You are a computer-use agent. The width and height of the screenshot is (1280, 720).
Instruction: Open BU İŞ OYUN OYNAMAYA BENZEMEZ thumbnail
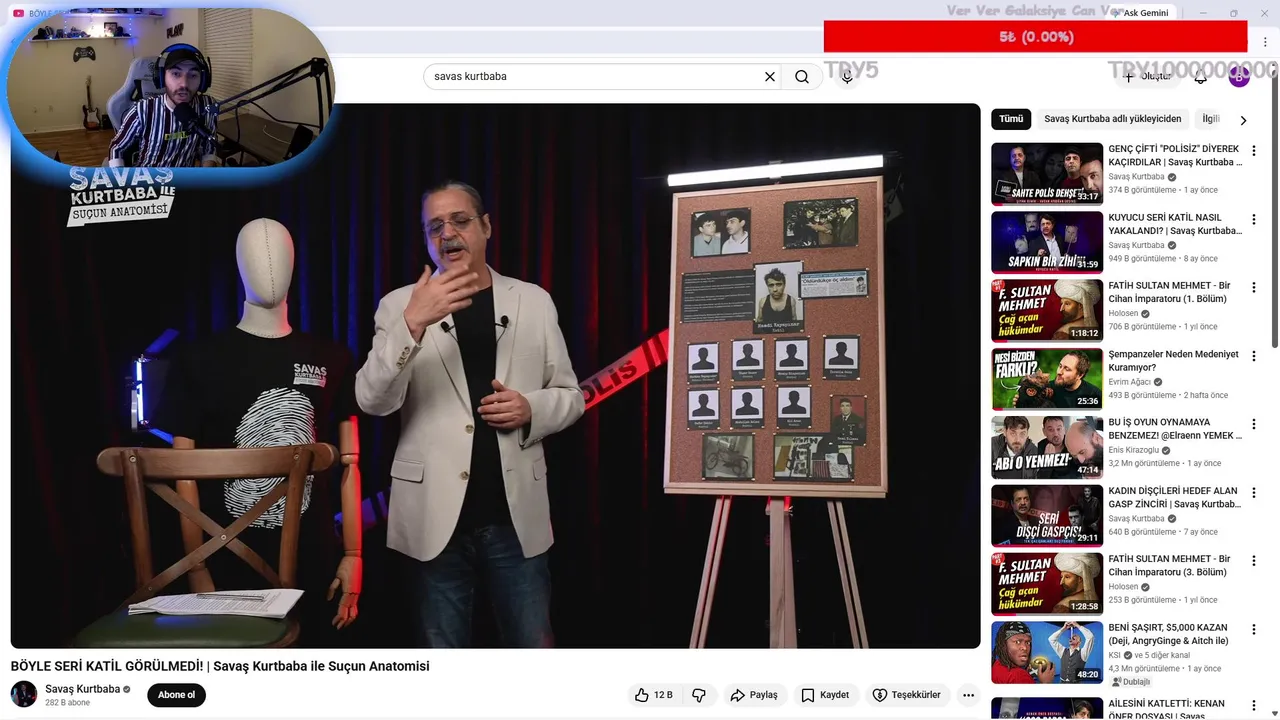[1047, 448]
